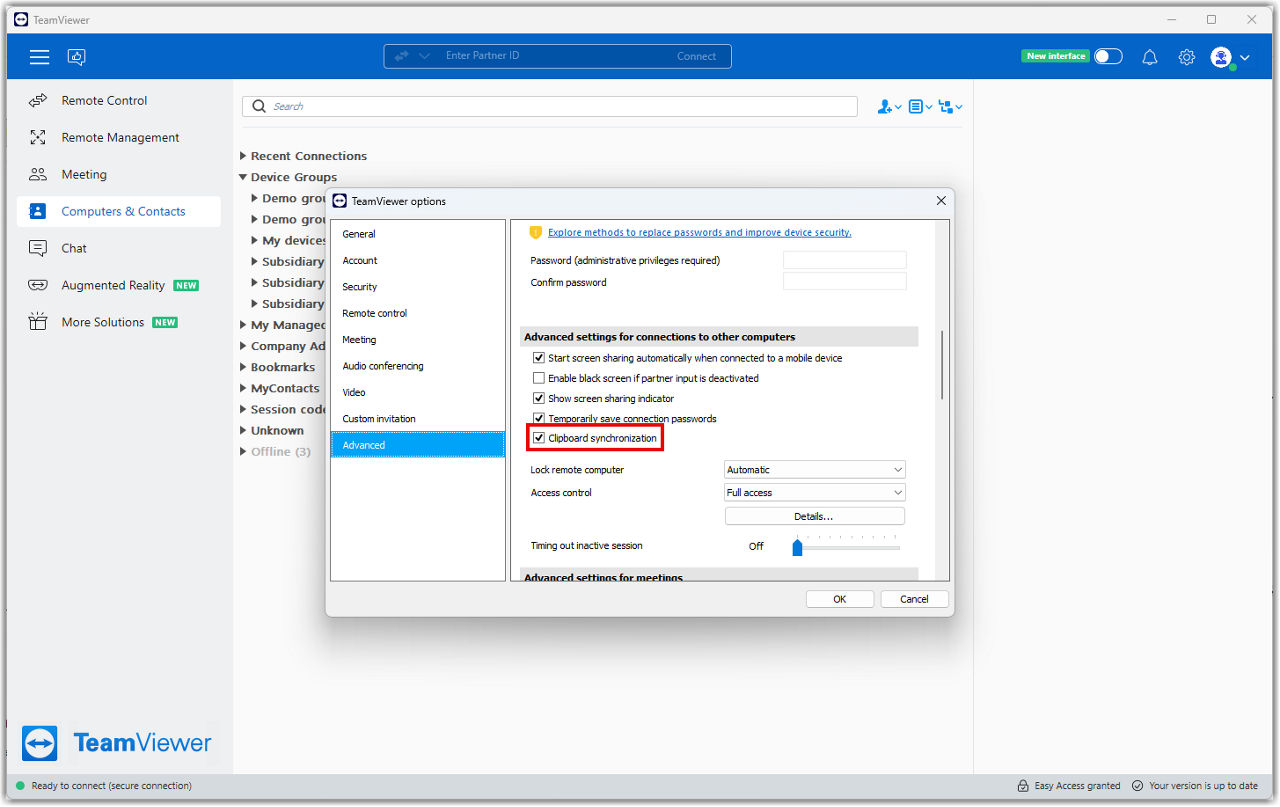The image size is (1280, 807).
Task: Expand the MyContacts group
Action: point(243,388)
